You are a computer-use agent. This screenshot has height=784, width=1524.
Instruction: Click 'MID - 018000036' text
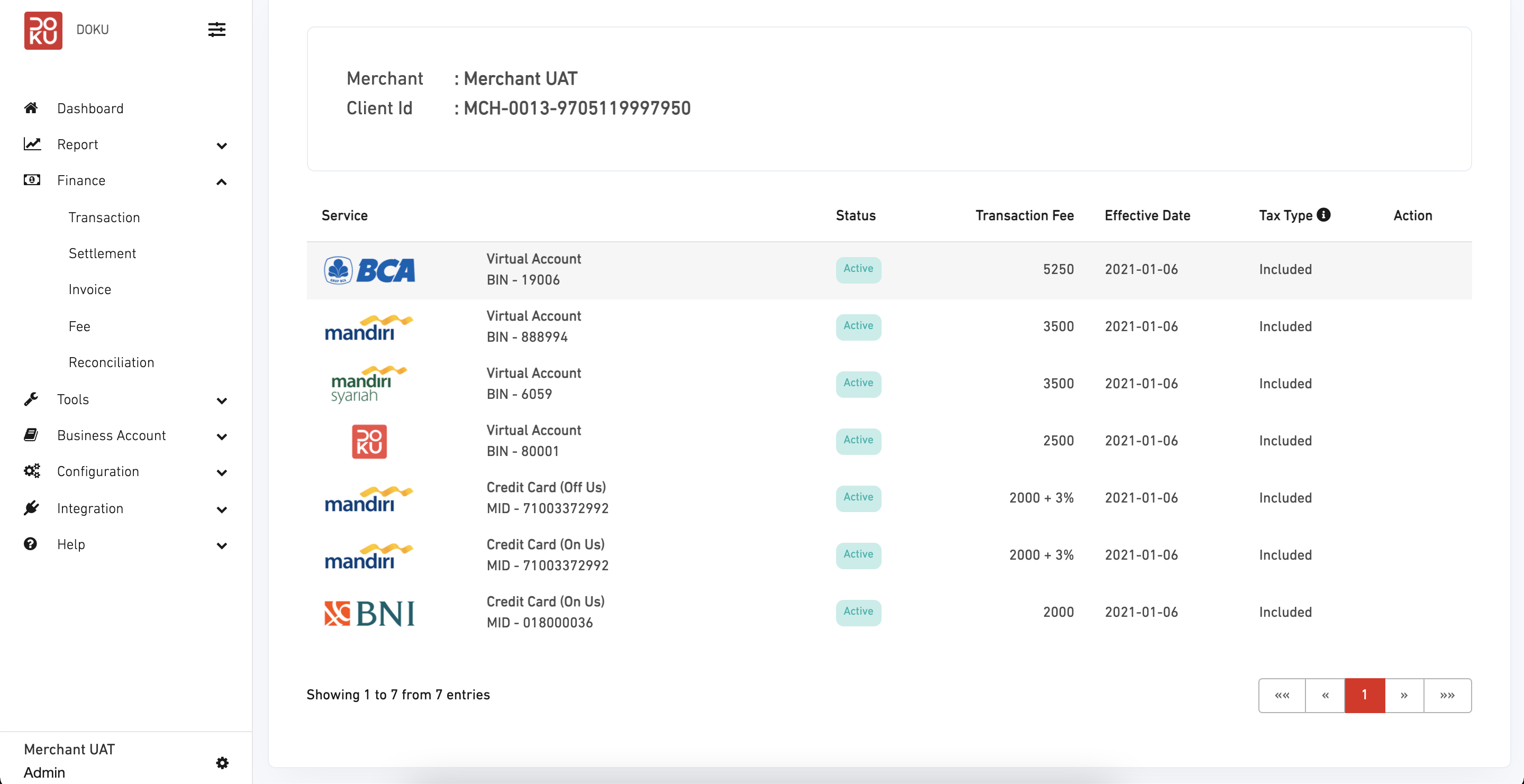point(540,623)
